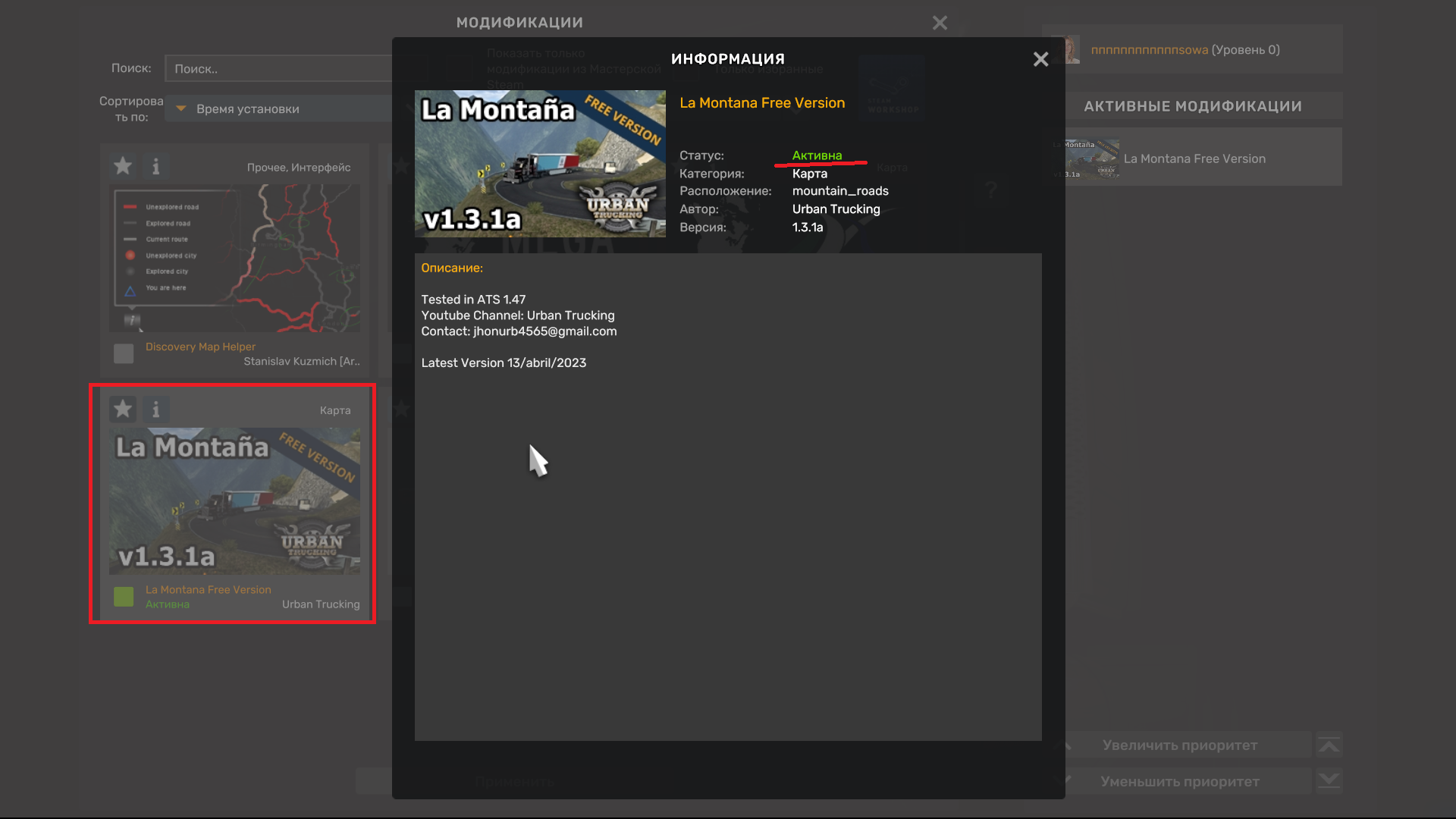
Task: Open user profile nnnnnnnnnnnnsowa
Action: coord(1149,50)
